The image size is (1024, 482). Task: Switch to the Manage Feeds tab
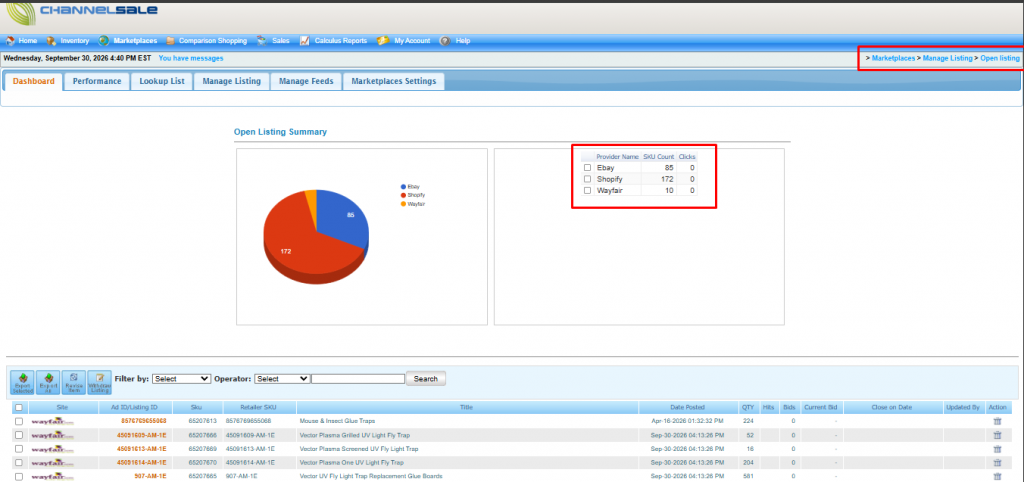tap(306, 82)
